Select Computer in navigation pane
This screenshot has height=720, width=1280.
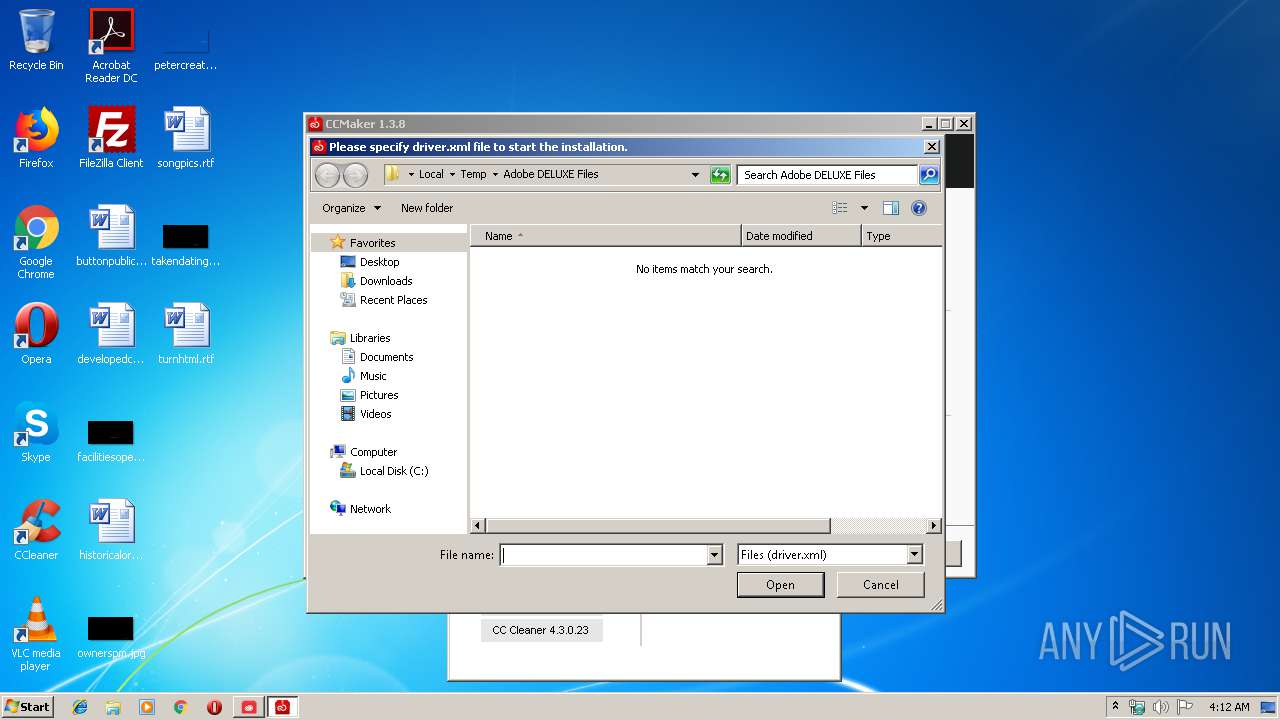coord(373,452)
